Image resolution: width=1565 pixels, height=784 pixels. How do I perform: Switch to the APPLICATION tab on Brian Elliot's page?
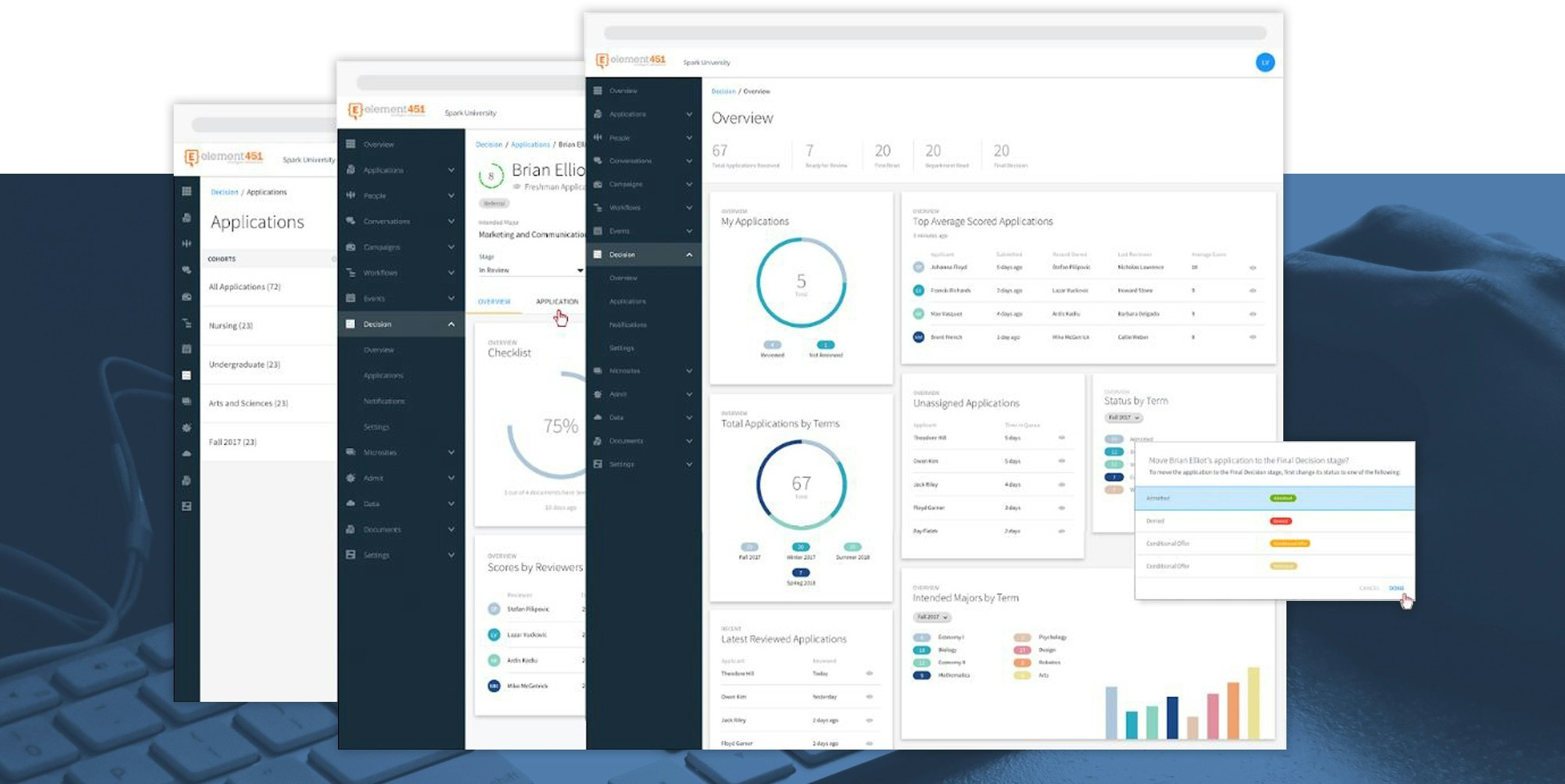pos(557,301)
